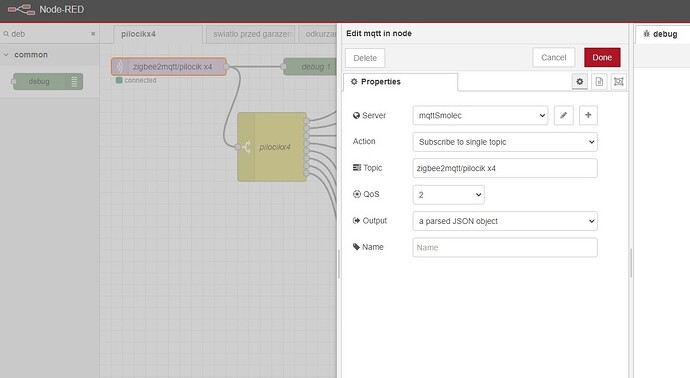The height and width of the screenshot is (378, 690).
Task: Click the Action label text
Action: 364,141
